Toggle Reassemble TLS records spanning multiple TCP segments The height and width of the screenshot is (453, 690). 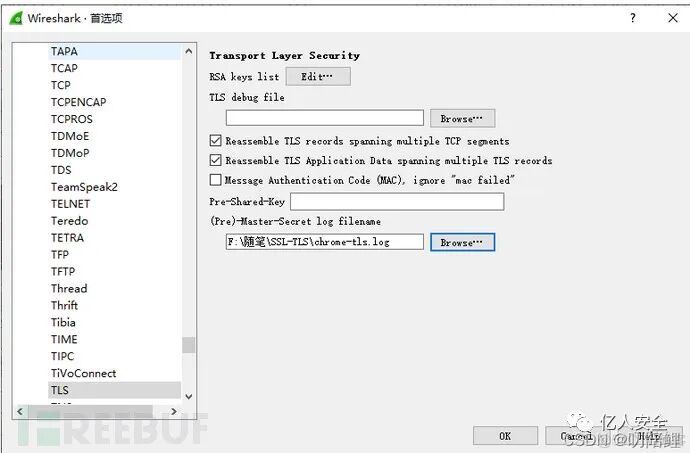coord(215,141)
